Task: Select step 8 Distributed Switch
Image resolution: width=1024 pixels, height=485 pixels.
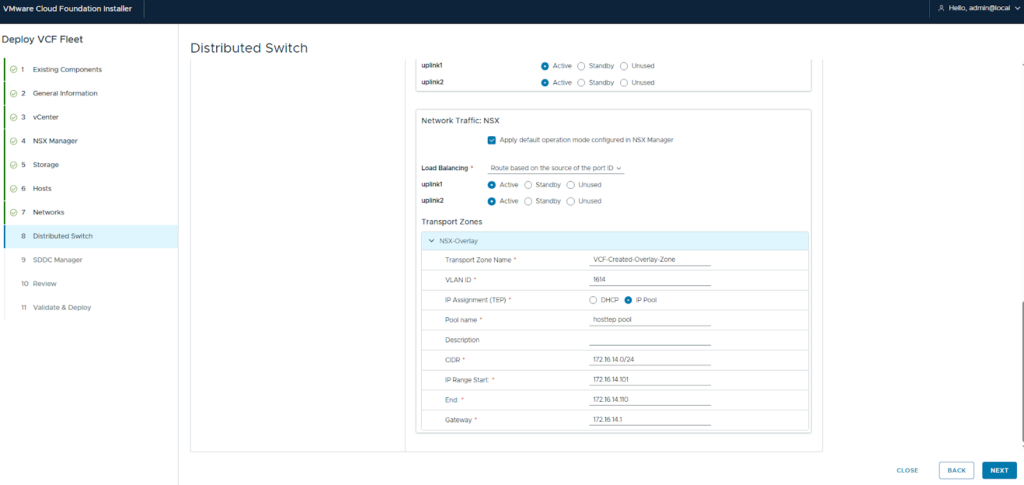Action: pyautogui.click(x=90, y=236)
